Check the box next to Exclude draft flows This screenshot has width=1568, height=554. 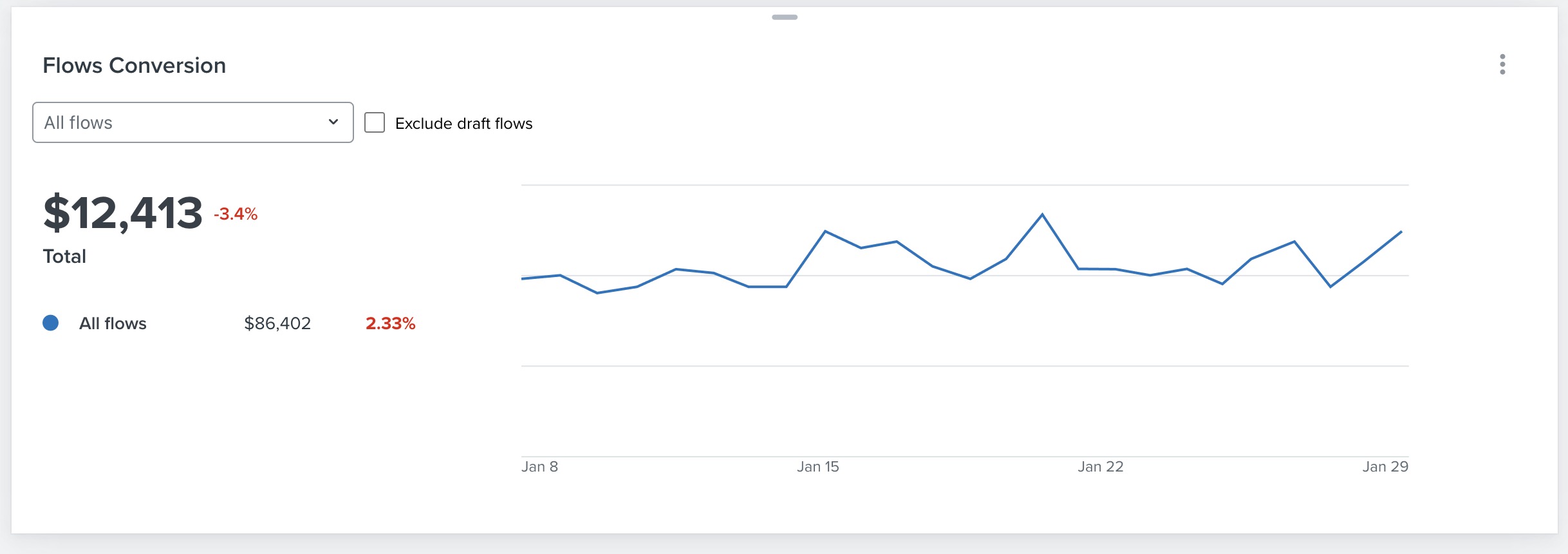tap(374, 121)
